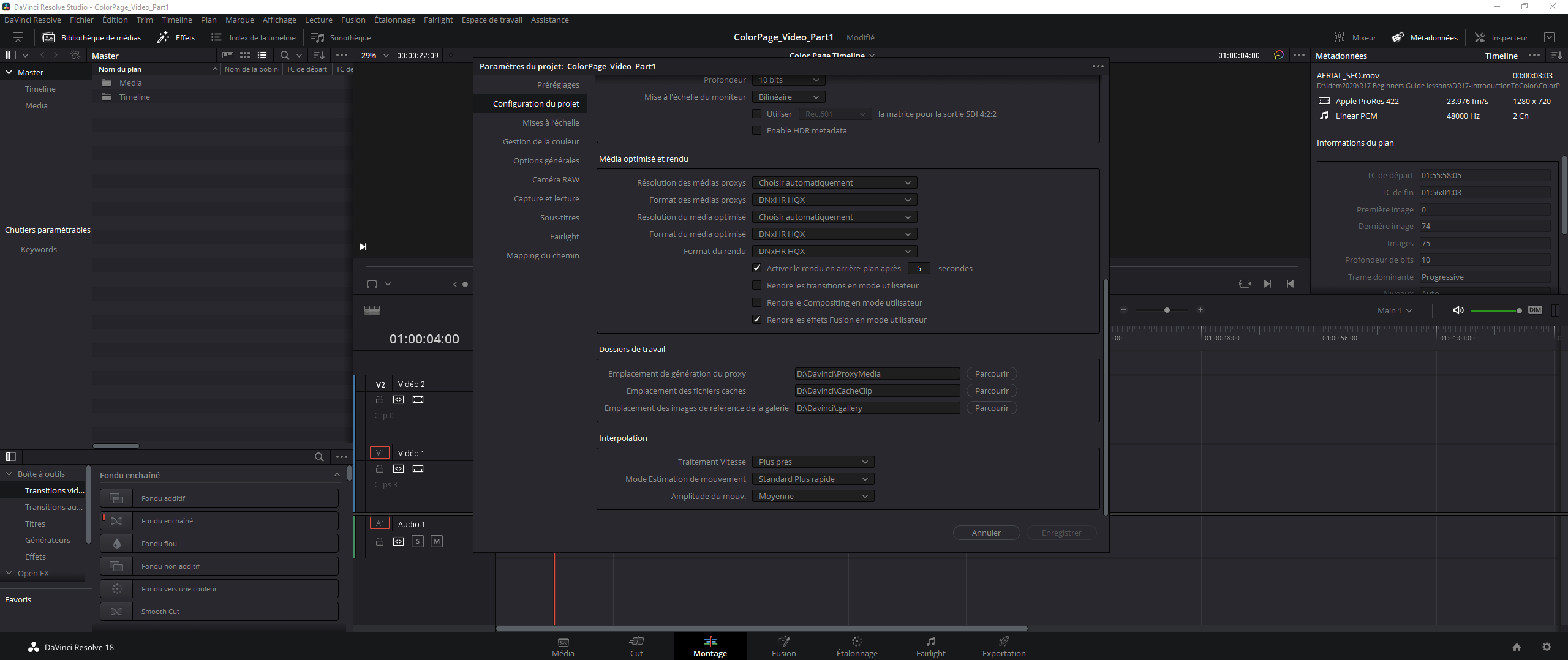
Task: Collapse the Boîte à outils tree
Action: (x=9, y=474)
